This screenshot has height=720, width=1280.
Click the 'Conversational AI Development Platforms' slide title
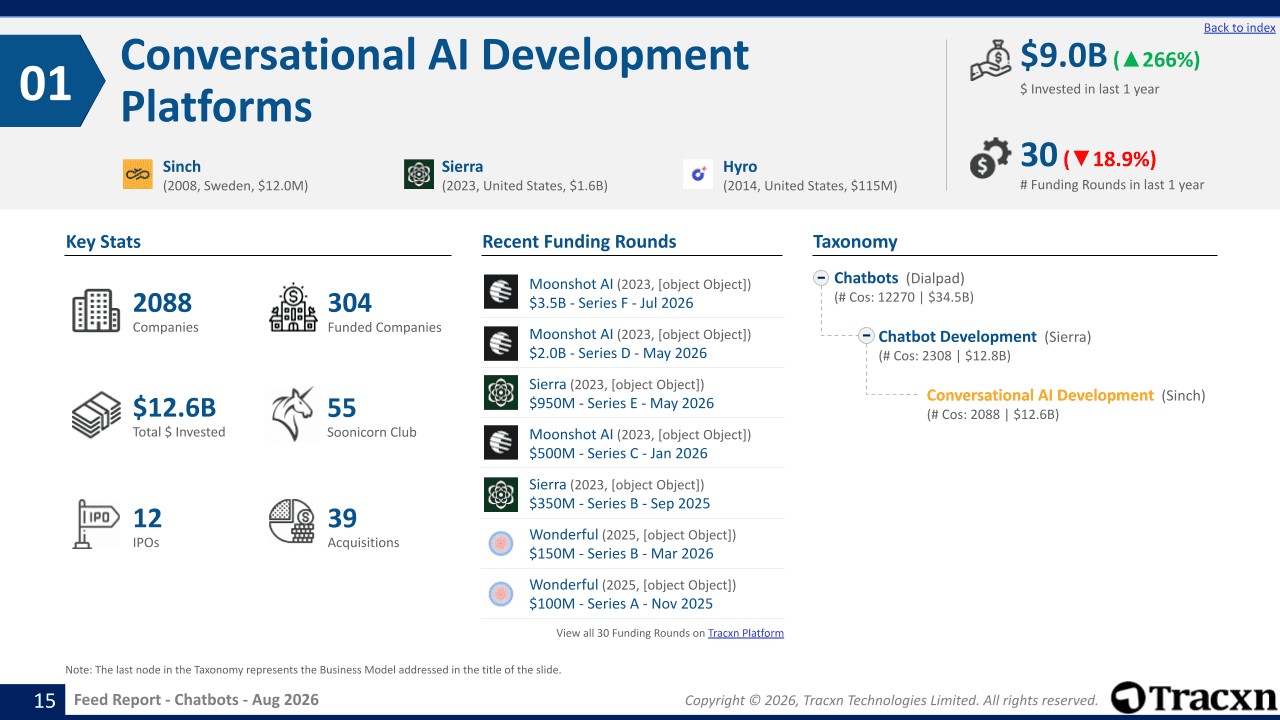(435, 80)
